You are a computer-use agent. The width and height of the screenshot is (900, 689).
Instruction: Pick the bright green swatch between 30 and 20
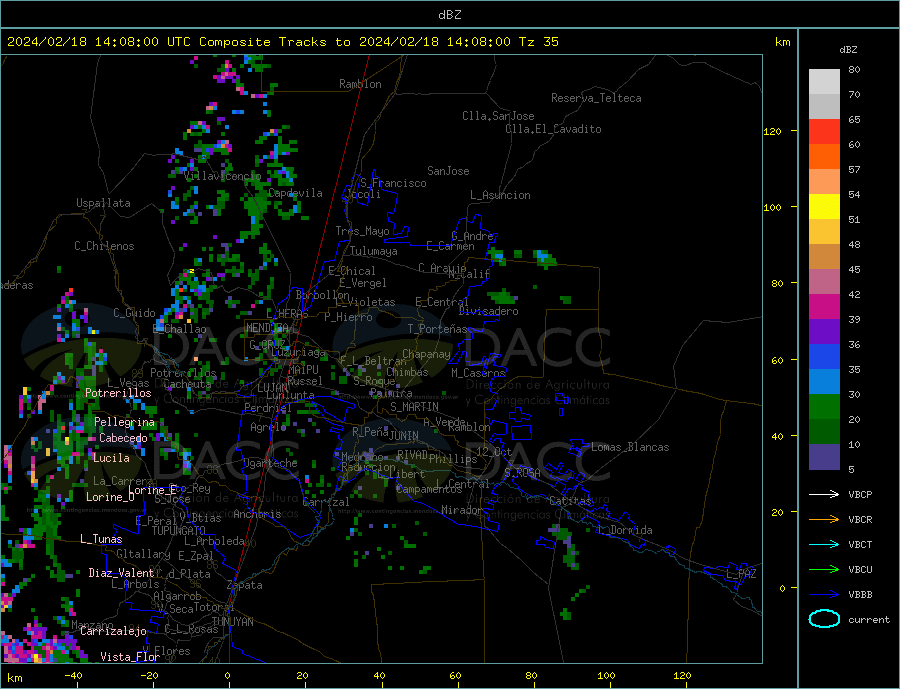(x=824, y=407)
